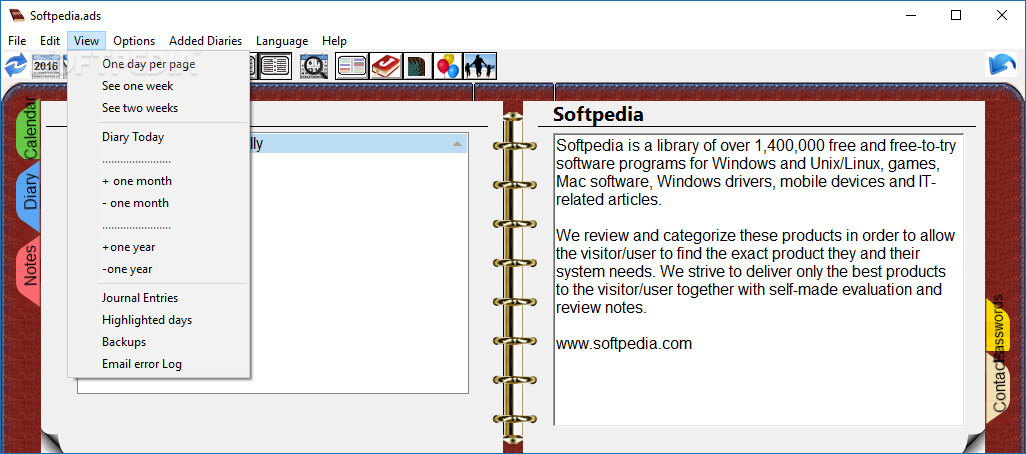Click the family silhouette icon
Viewport: 1026px width, 454px height.
pos(480,66)
